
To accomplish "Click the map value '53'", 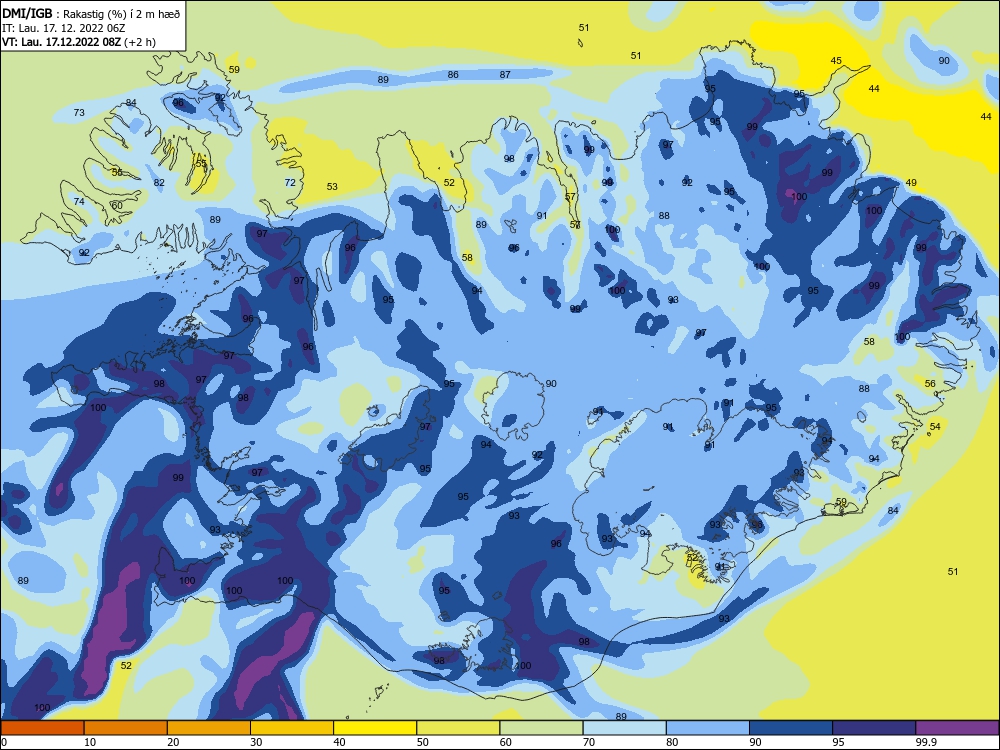I will click(332, 187).
